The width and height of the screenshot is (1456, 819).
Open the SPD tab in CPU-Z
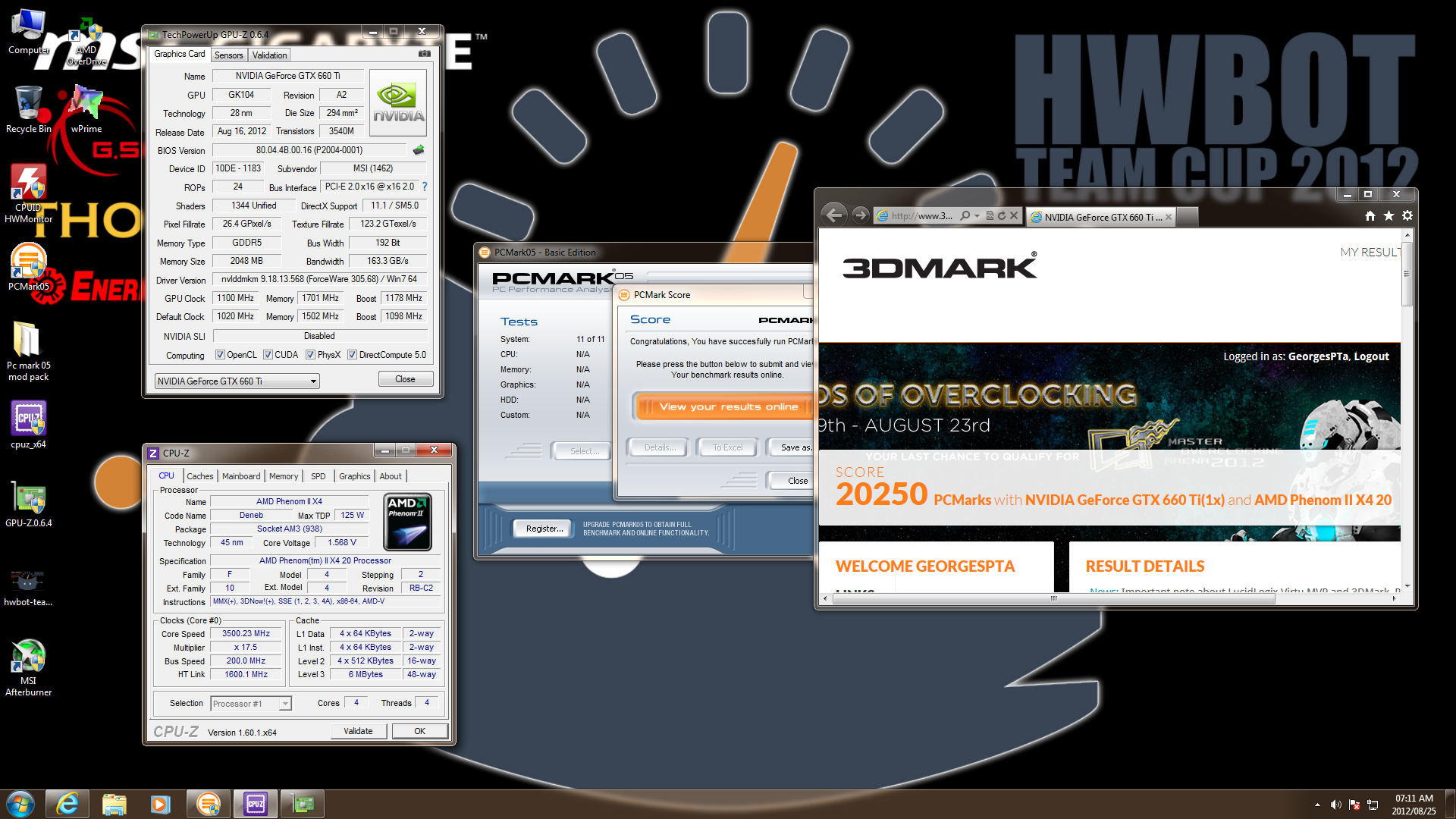click(318, 476)
